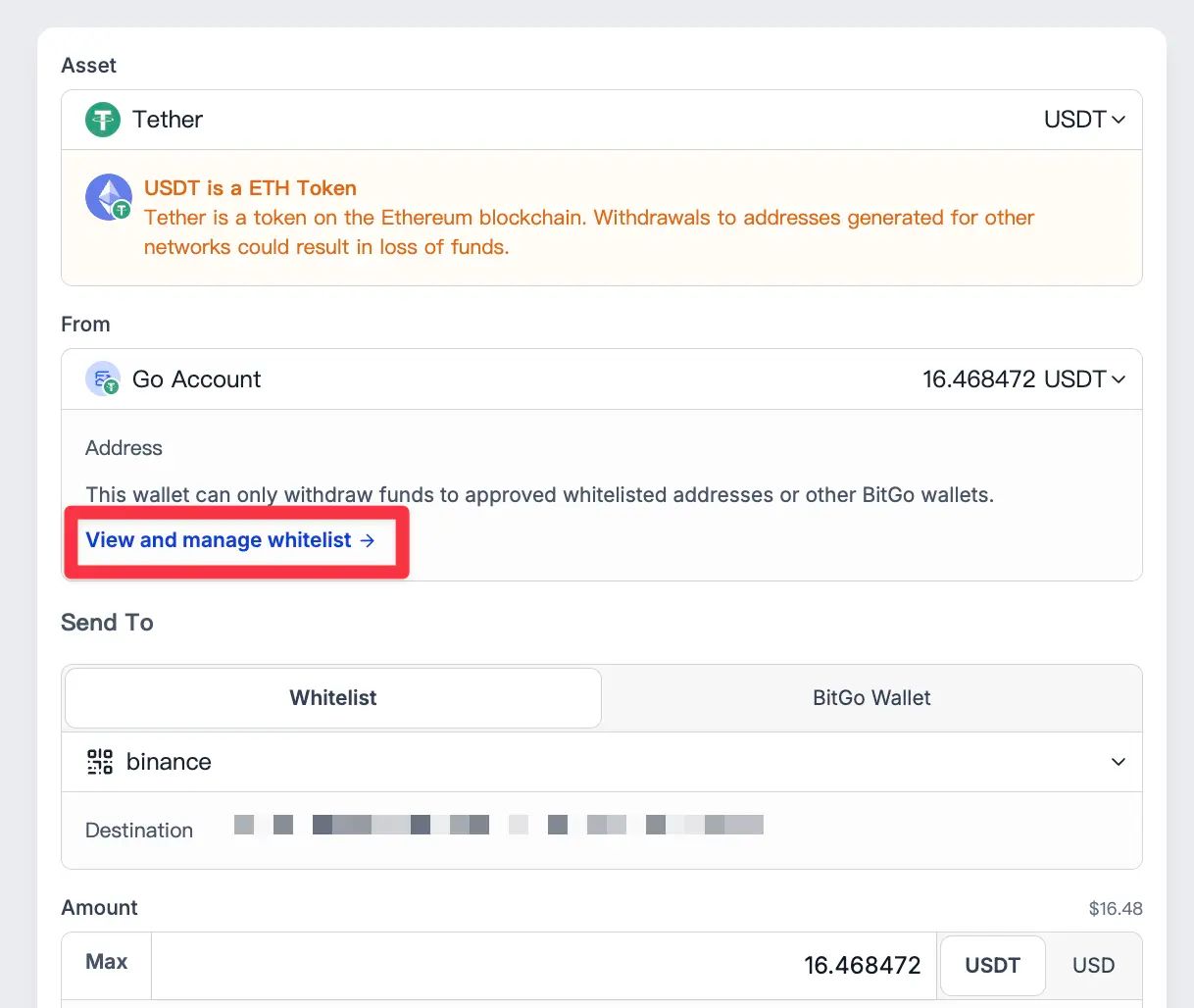Open the binance destination address dropdown
The image size is (1194, 1008).
click(x=1118, y=761)
